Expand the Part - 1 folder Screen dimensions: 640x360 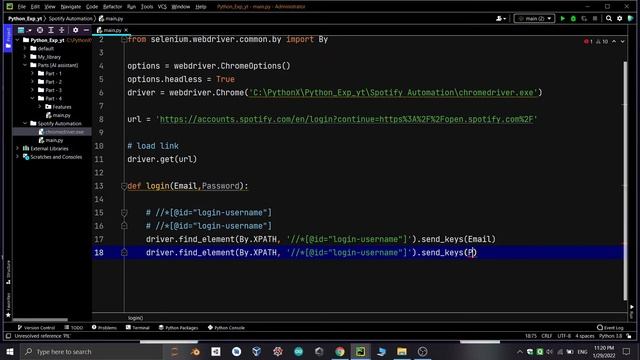coord(33,73)
